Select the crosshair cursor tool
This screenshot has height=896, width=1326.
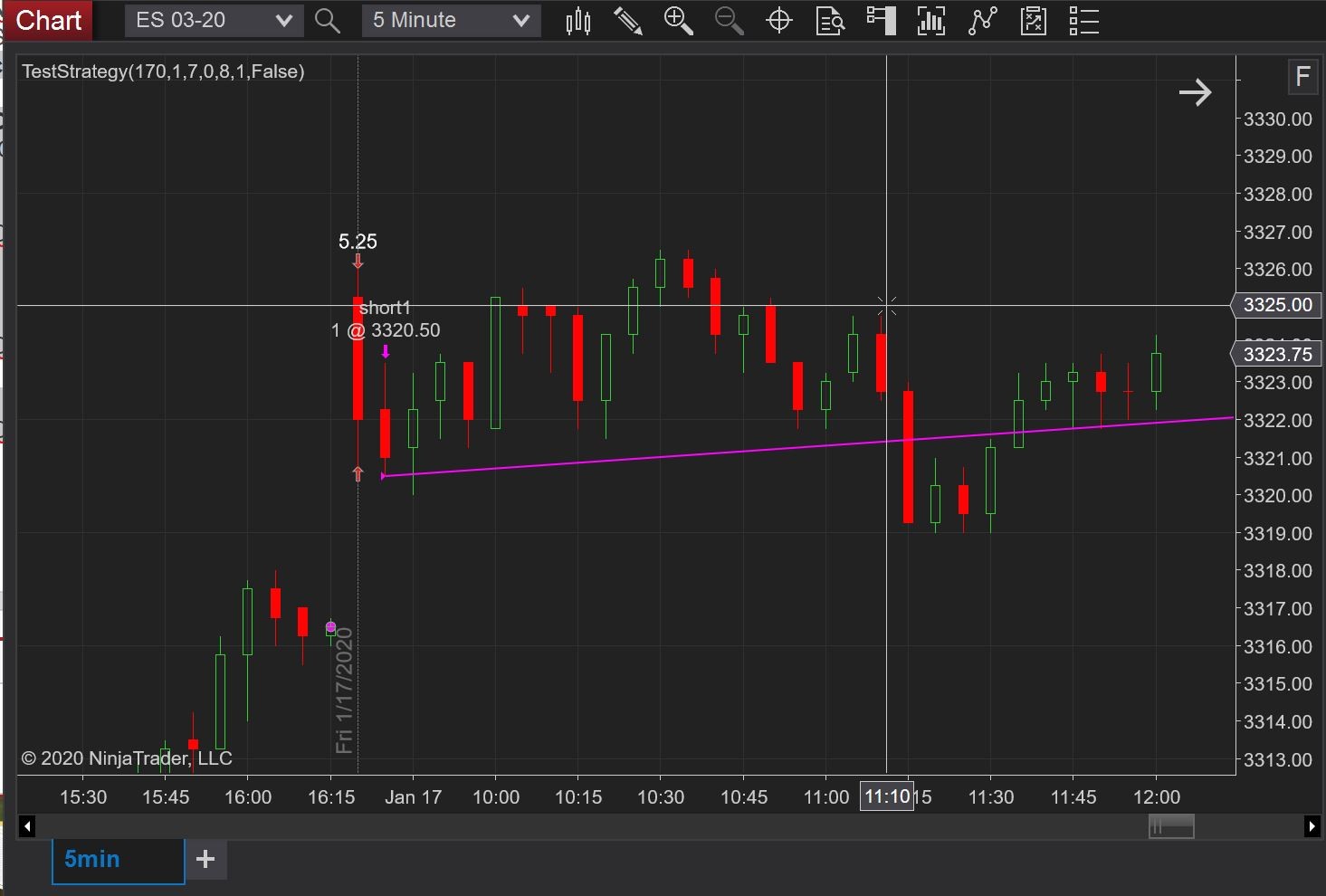(x=779, y=21)
